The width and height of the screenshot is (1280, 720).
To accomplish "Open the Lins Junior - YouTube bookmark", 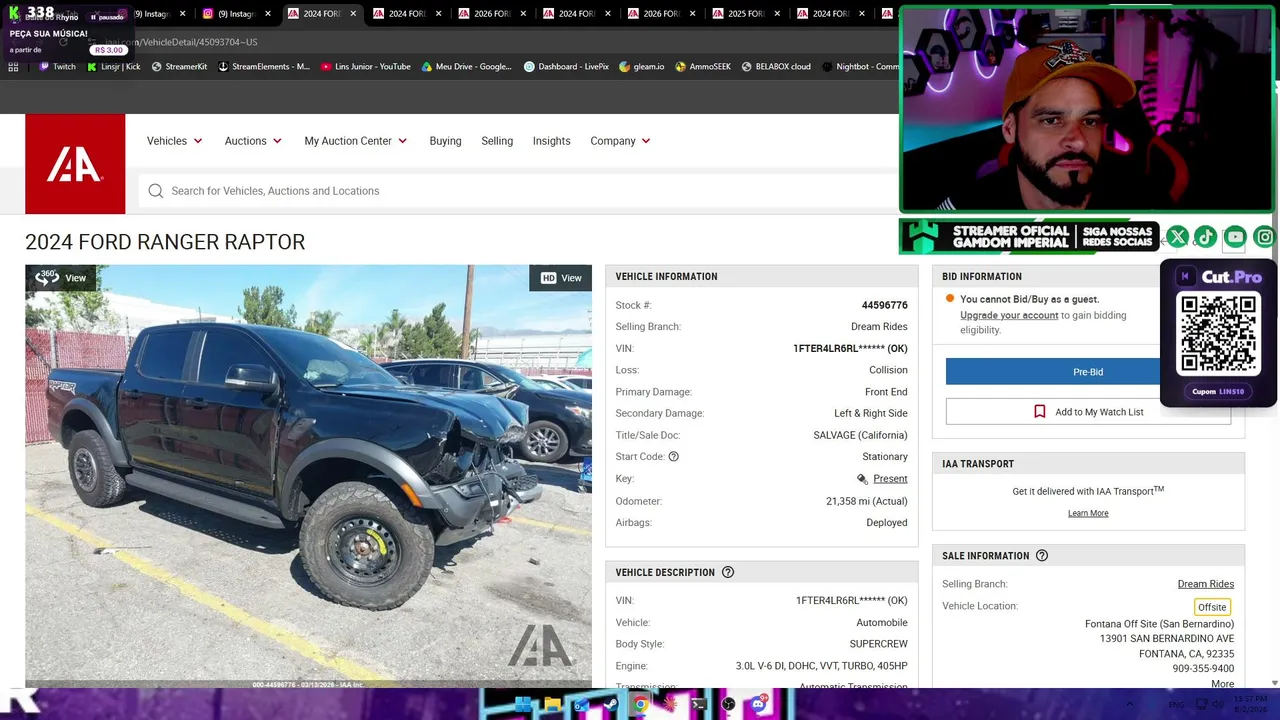I will (x=366, y=67).
